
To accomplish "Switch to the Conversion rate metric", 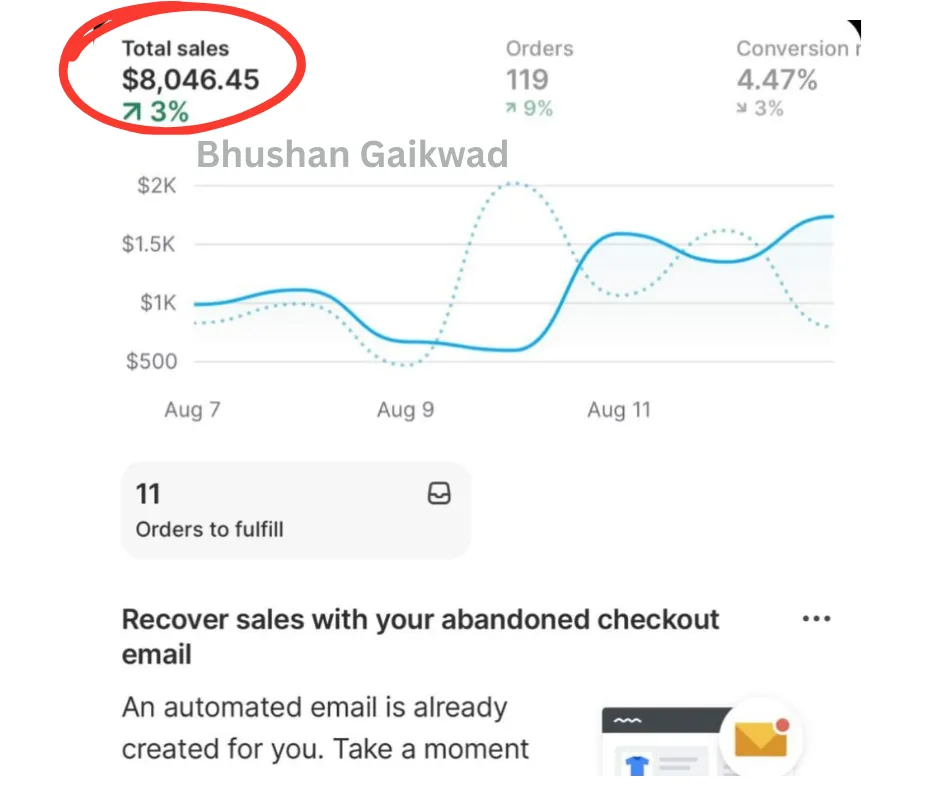I will 797,79.
